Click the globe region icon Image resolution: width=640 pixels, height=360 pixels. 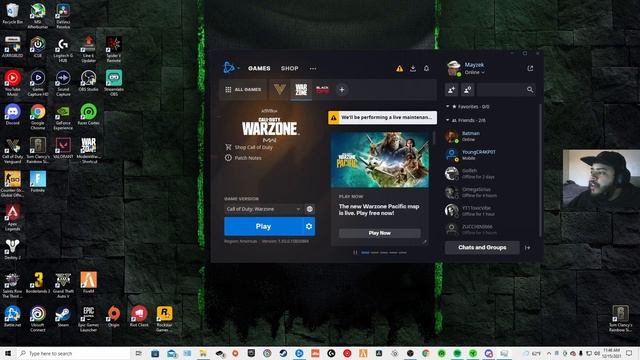(310, 209)
